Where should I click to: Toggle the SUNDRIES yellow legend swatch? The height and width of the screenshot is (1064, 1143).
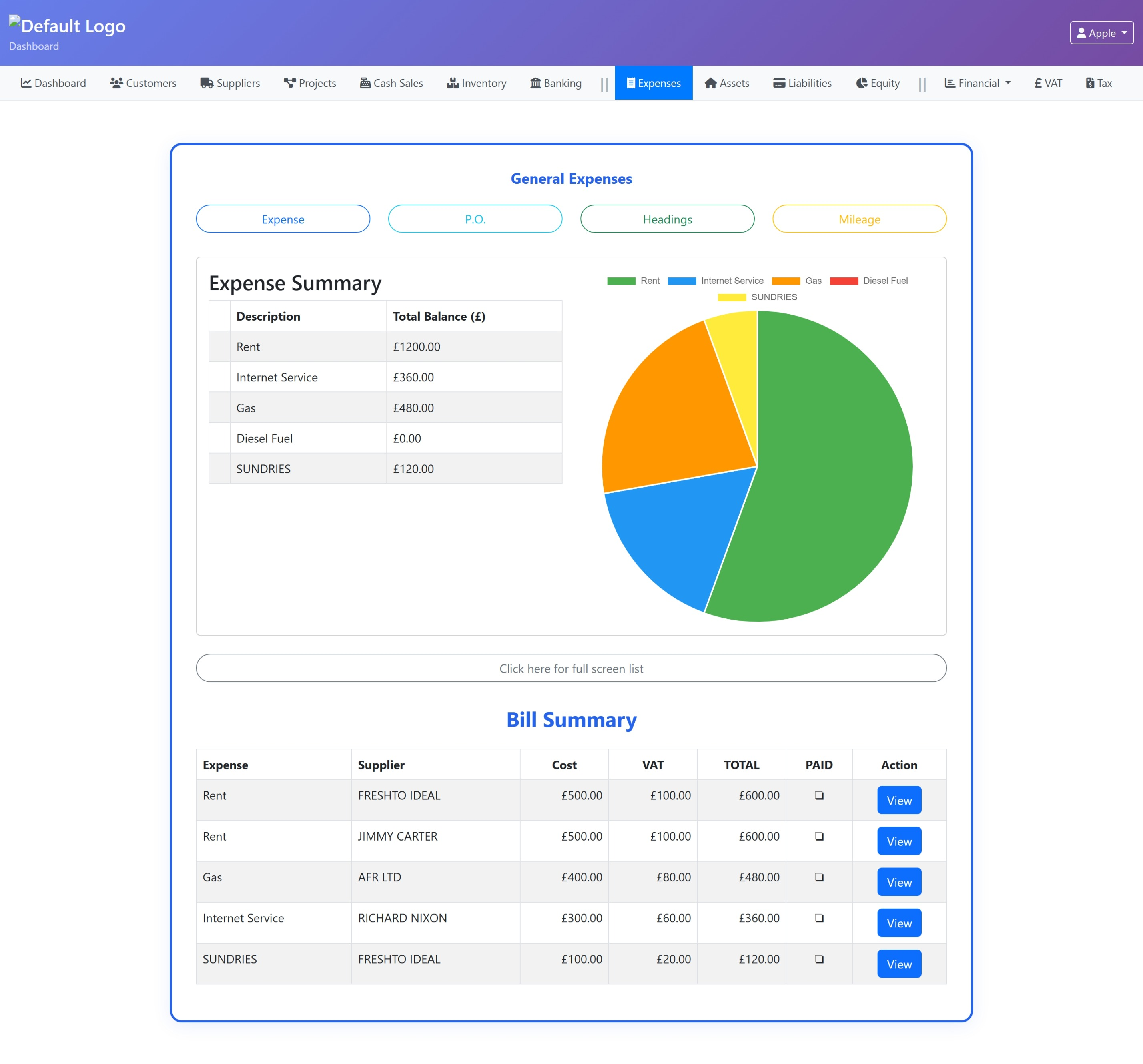[x=731, y=297]
